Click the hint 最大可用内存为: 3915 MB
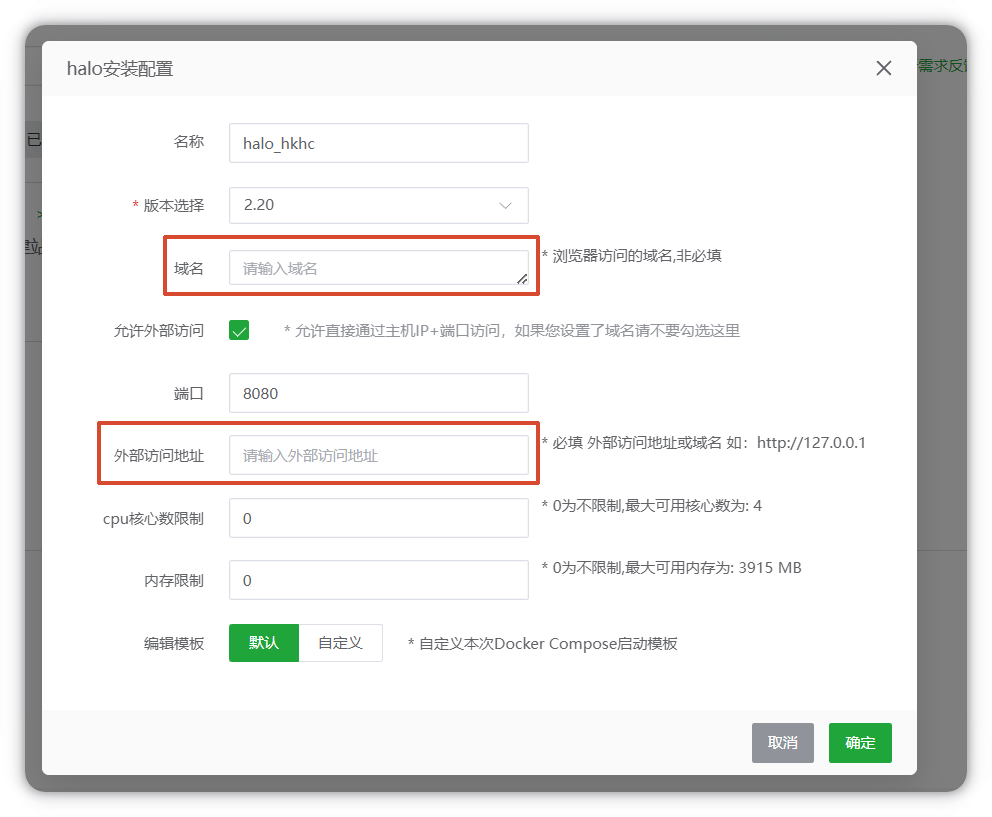992x817 pixels. pos(671,568)
